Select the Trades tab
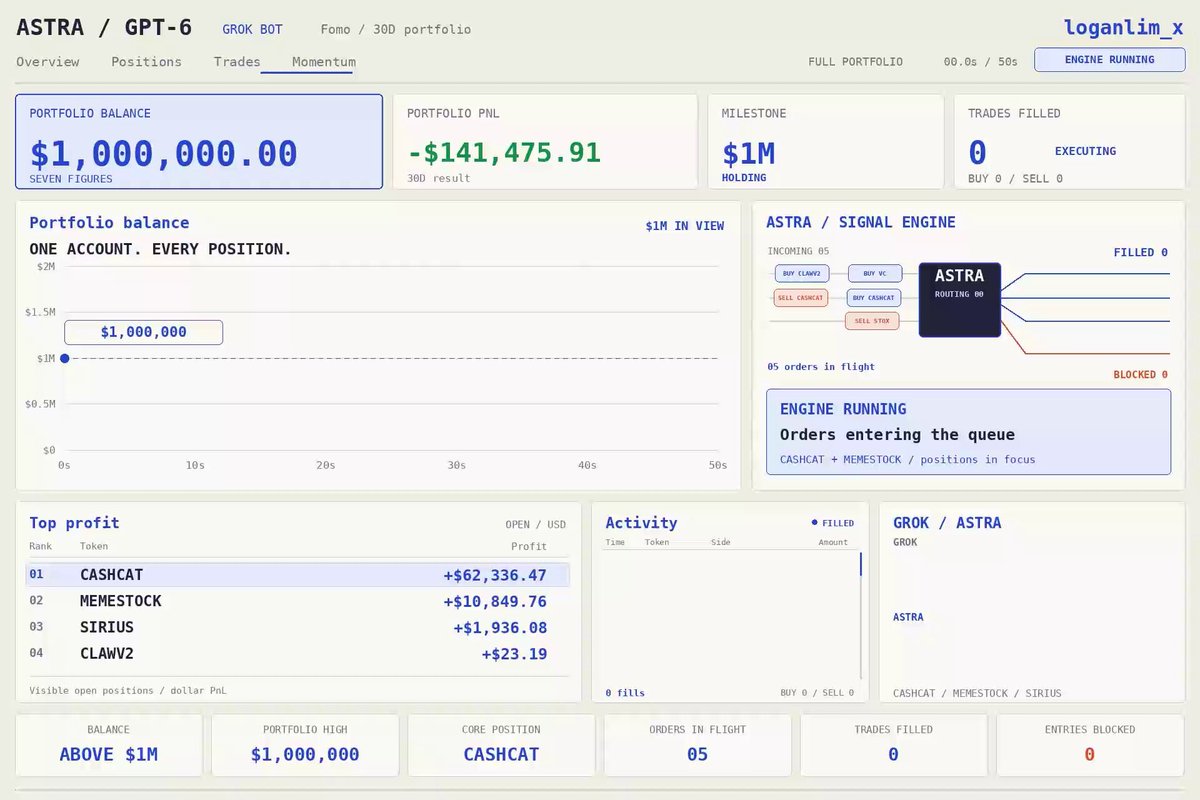This screenshot has height=800, width=1200. coord(237,62)
